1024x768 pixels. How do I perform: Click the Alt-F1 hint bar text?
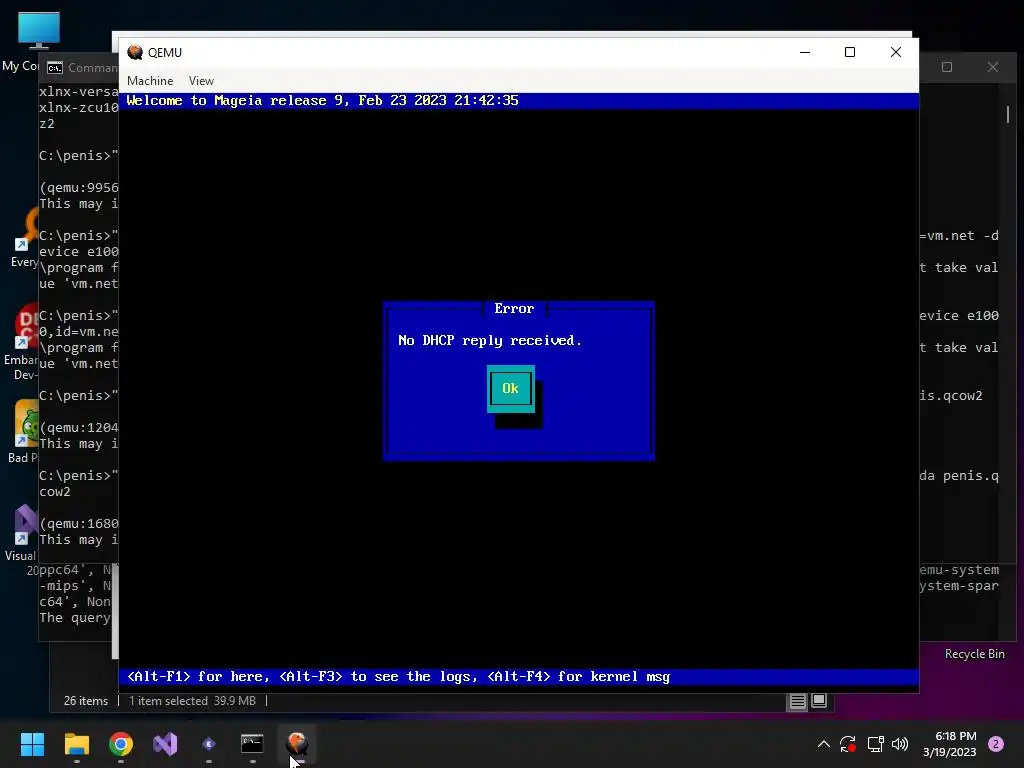(398, 677)
